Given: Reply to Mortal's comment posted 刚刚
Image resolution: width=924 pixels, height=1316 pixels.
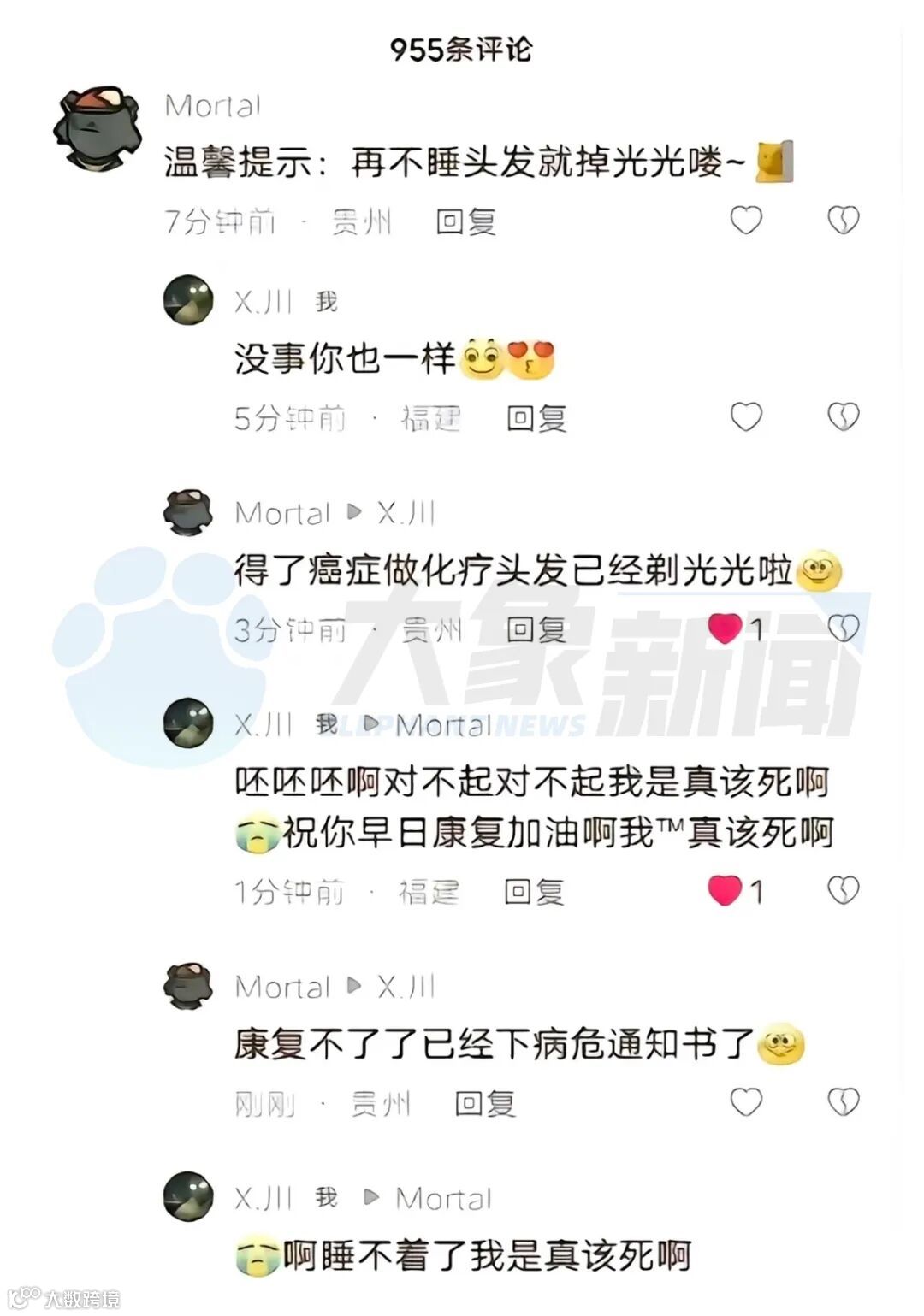Looking at the screenshot, I should coord(485,1104).
